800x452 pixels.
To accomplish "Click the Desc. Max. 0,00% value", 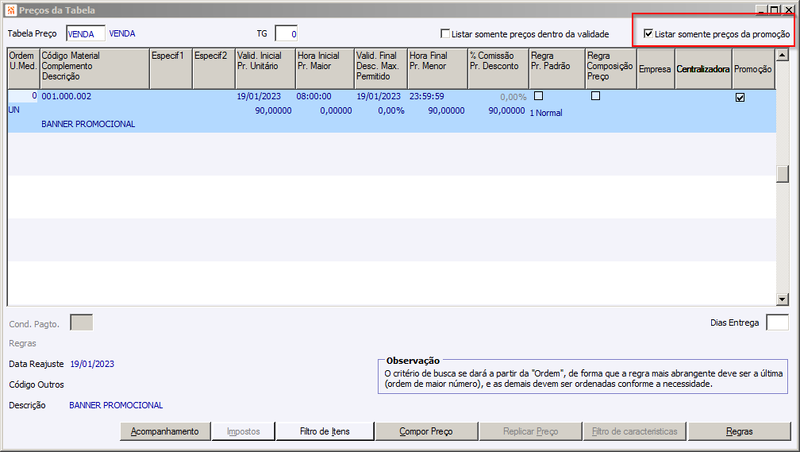I will click(x=391, y=111).
